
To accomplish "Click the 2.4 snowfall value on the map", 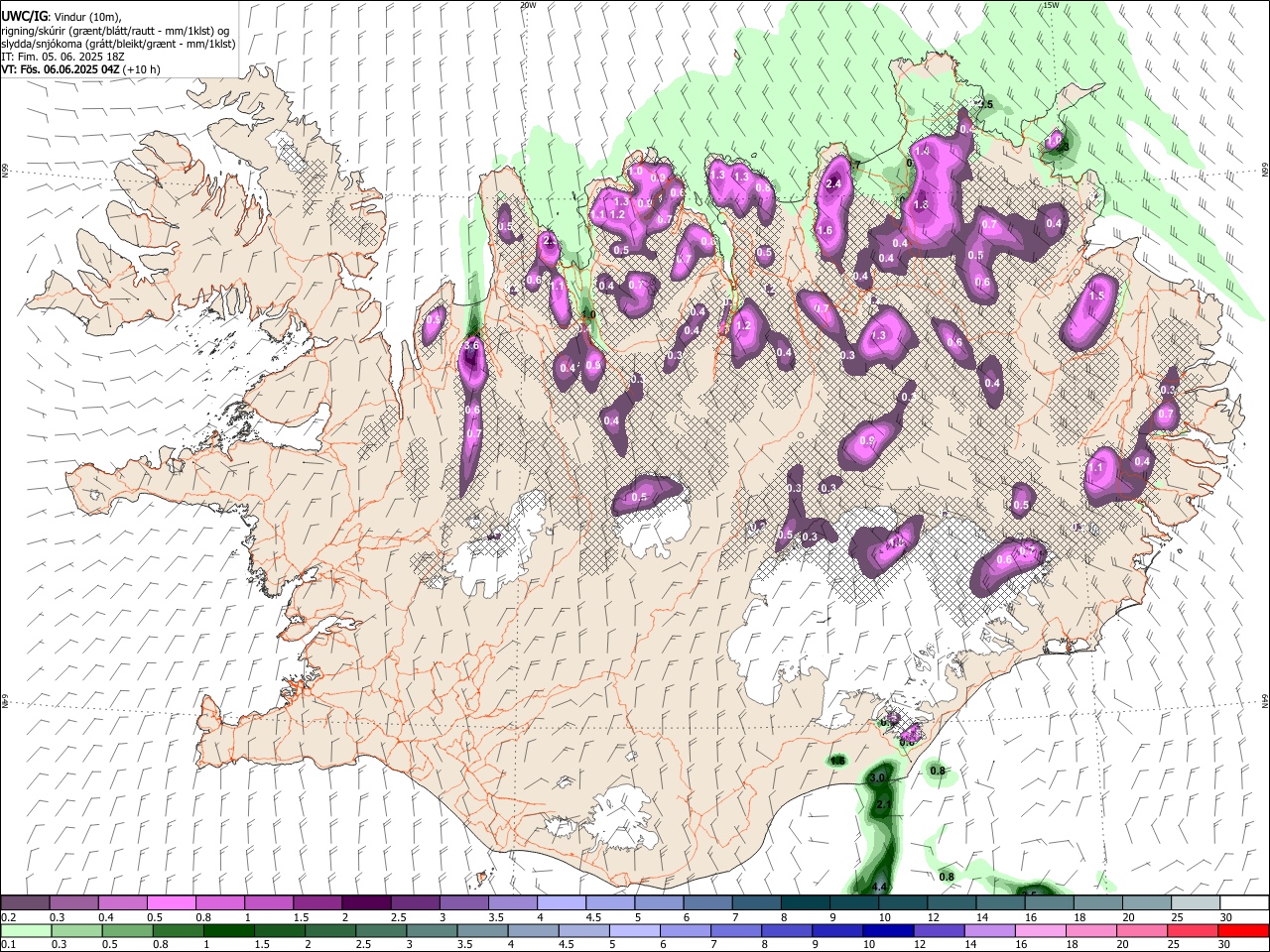I will point(834,183).
